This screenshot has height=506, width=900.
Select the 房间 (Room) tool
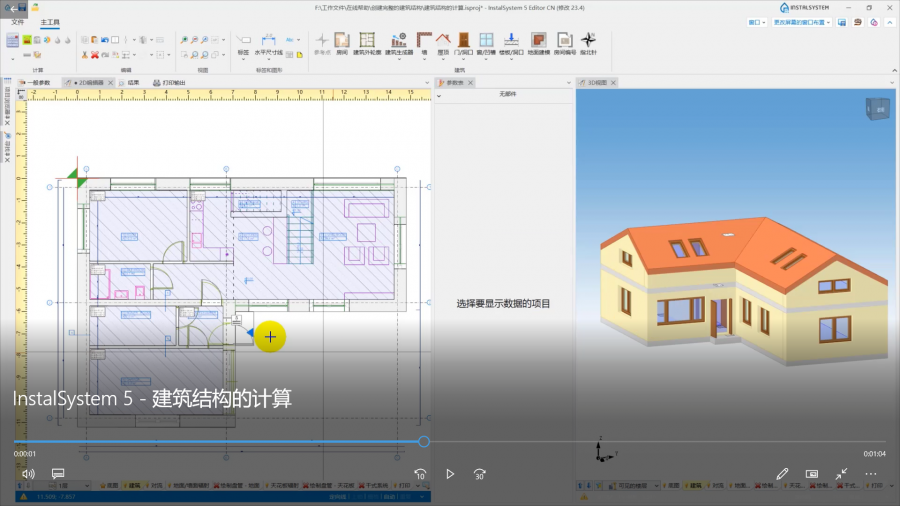(x=342, y=43)
